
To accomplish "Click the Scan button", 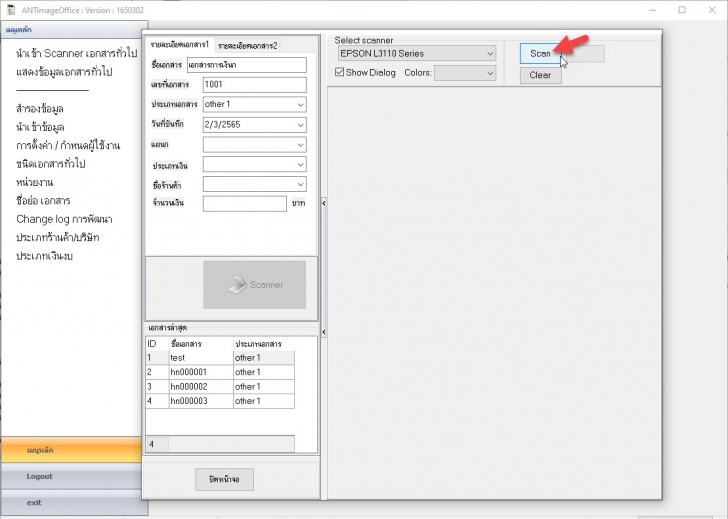I will (540, 54).
